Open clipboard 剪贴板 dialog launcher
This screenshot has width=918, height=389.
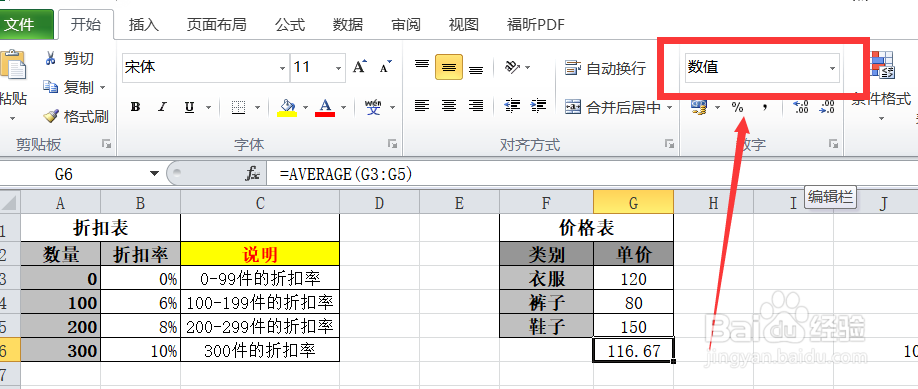(x=106, y=144)
